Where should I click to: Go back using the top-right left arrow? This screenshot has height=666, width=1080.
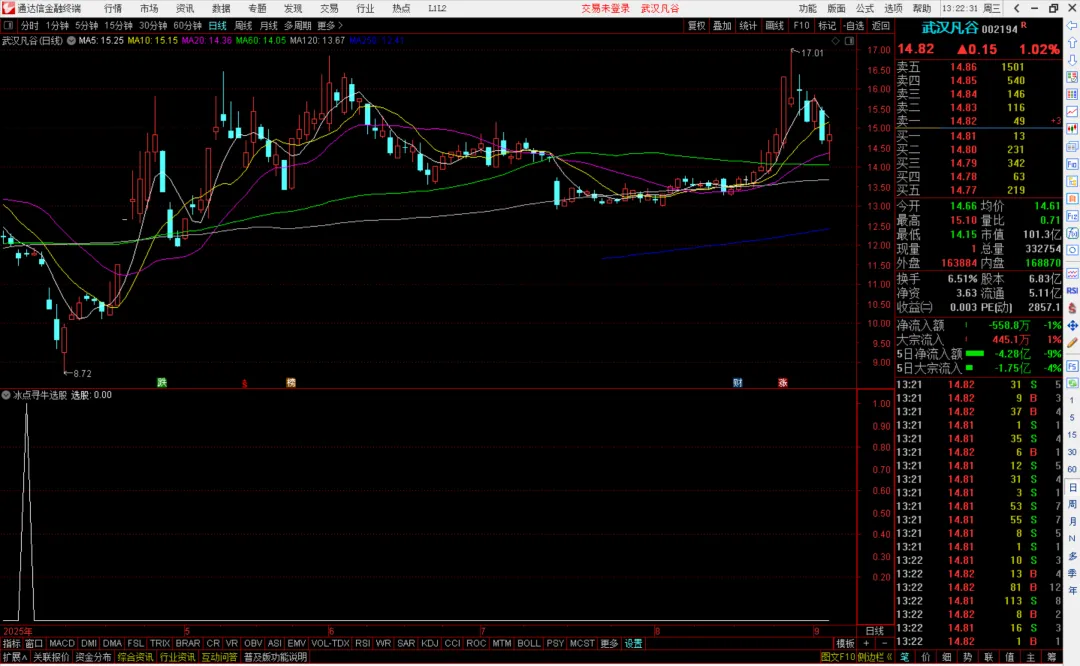[1017, 8]
